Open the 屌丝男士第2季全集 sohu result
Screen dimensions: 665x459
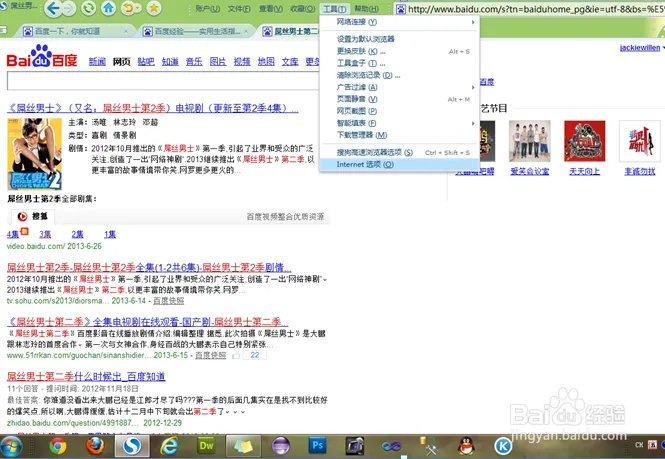[149, 267]
